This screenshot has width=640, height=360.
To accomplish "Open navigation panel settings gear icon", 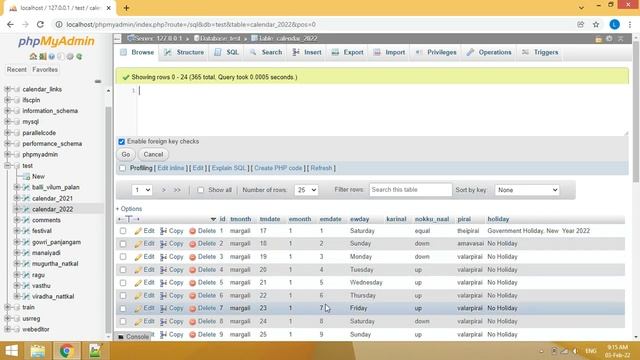I will [x=70, y=56].
